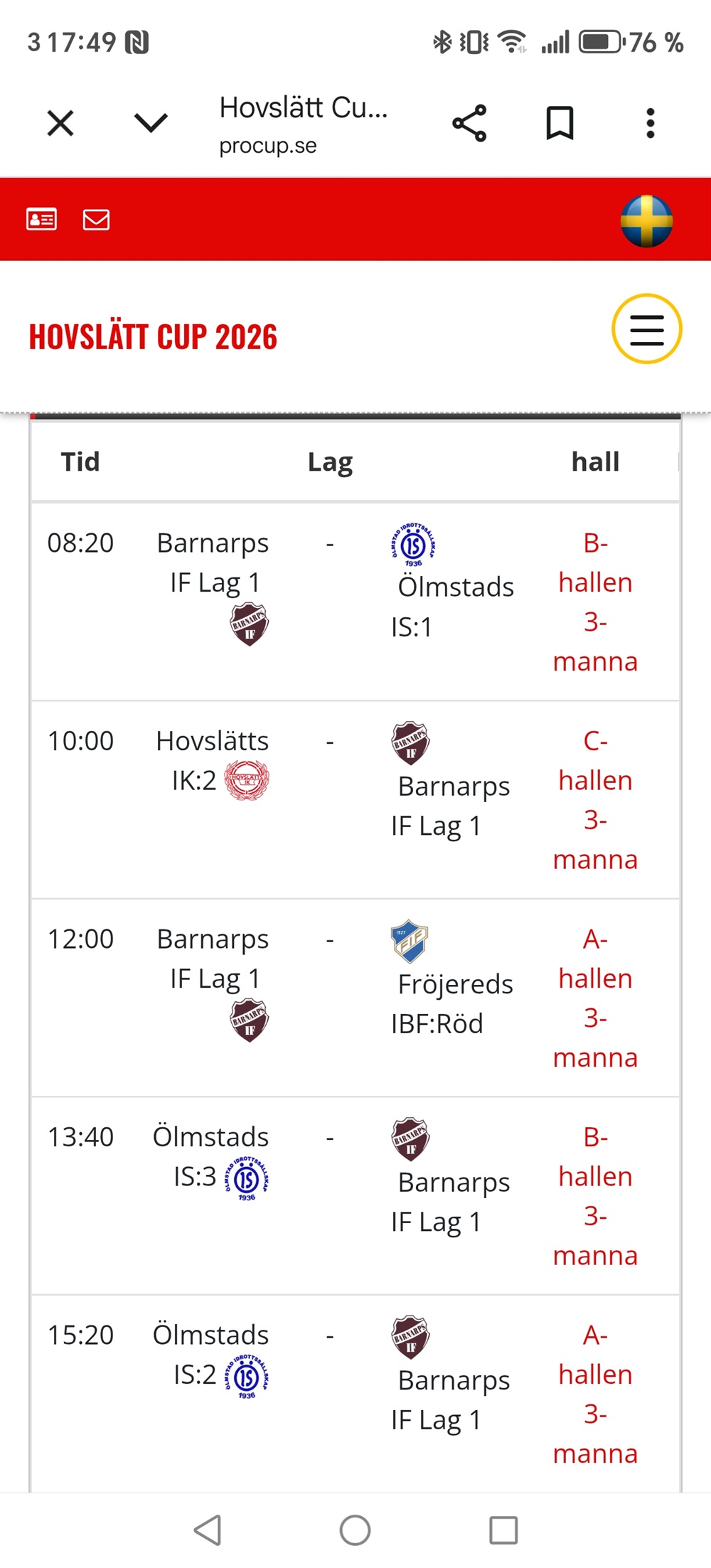Click the Hovslätts IK:2 team logo

[247, 780]
